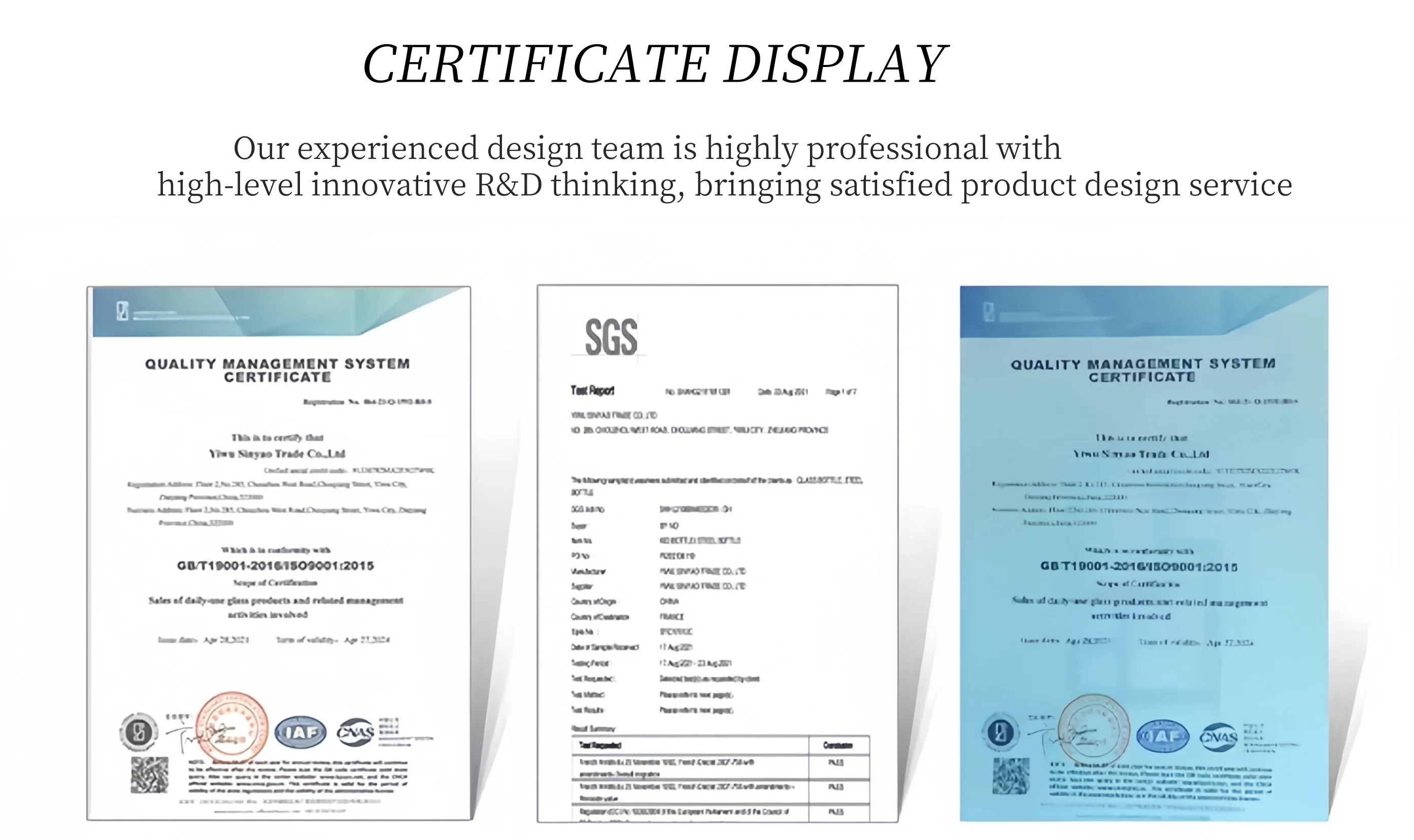Click the Test Report heading text
This screenshot has height=840, width=1414.
coord(592,391)
